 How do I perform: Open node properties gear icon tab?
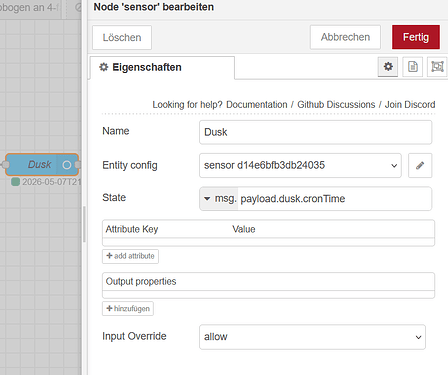pyautogui.click(x=388, y=67)
